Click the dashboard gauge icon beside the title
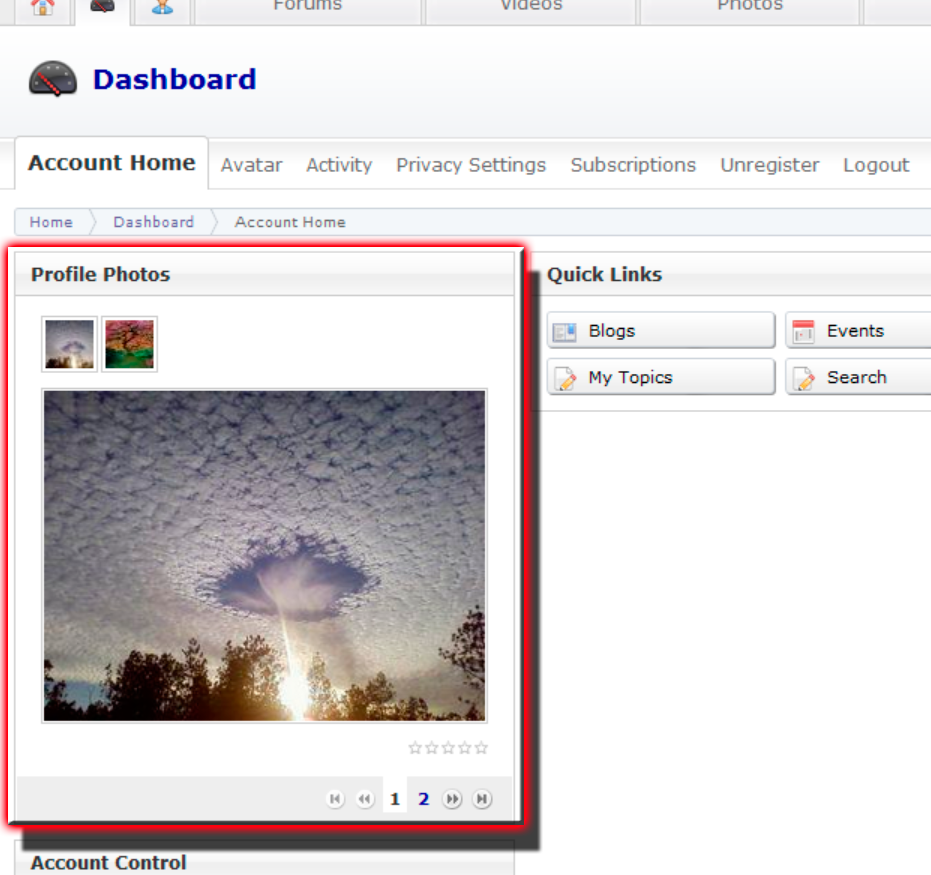Viewport: 931px width, 875px height. (53, 79)
